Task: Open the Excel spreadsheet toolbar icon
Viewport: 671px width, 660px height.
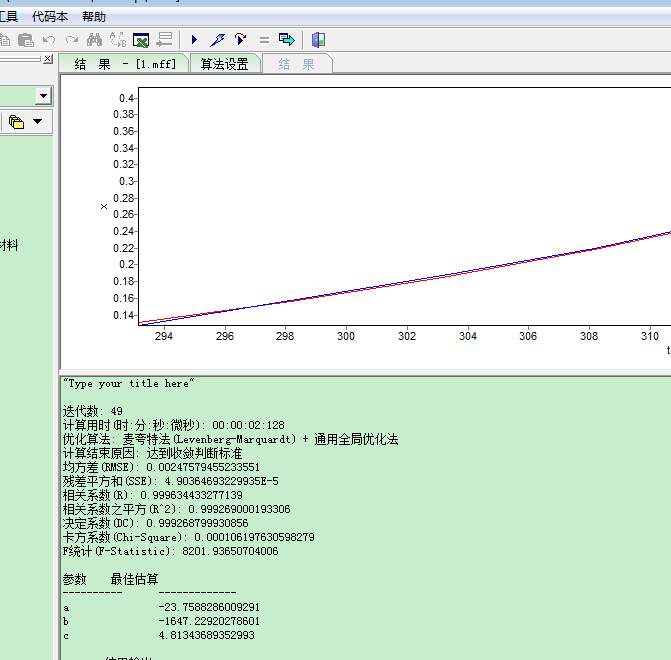Action: click(141, 40)
